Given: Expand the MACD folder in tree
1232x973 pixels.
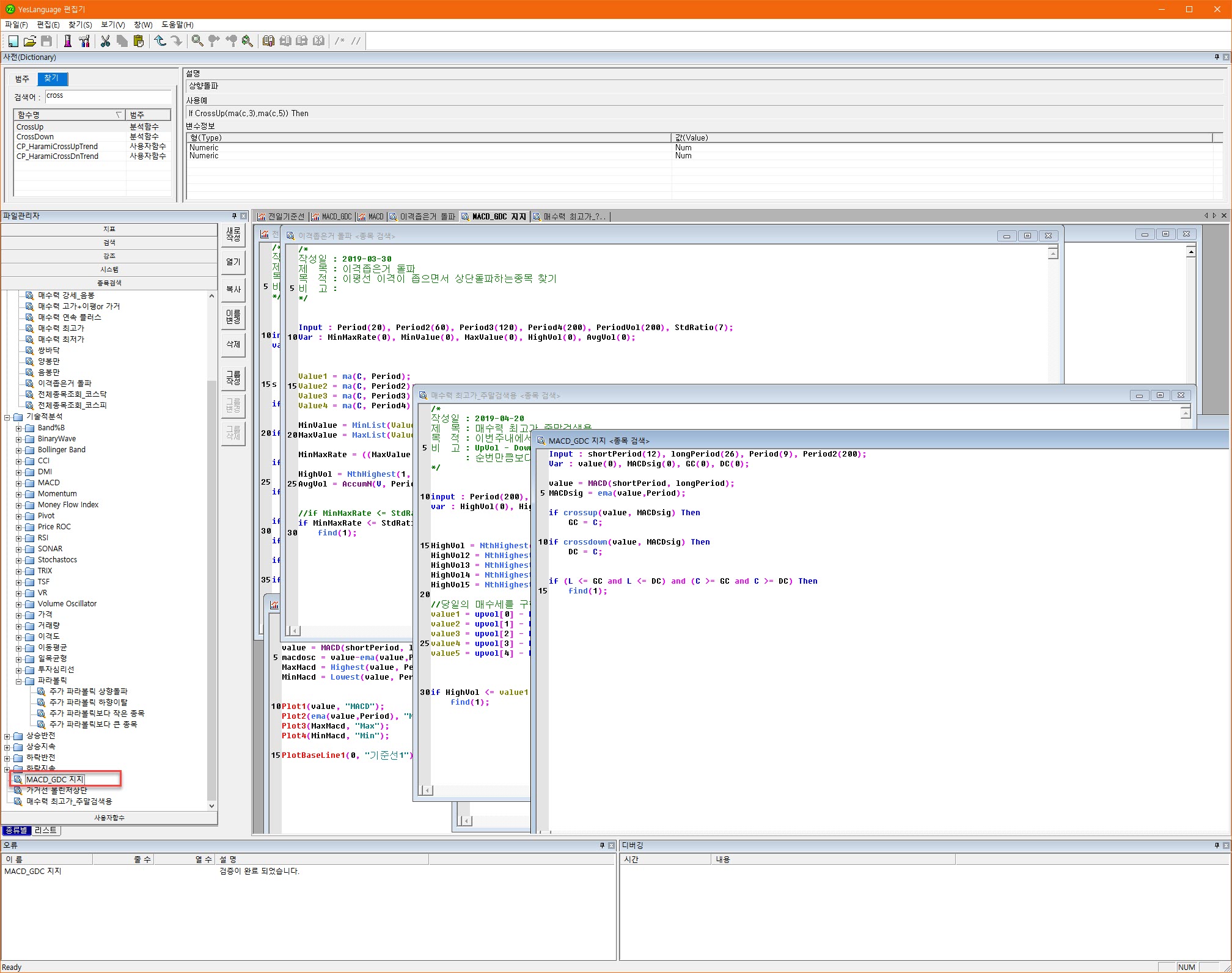Looking at the screenshot, I should pos(19,483).
